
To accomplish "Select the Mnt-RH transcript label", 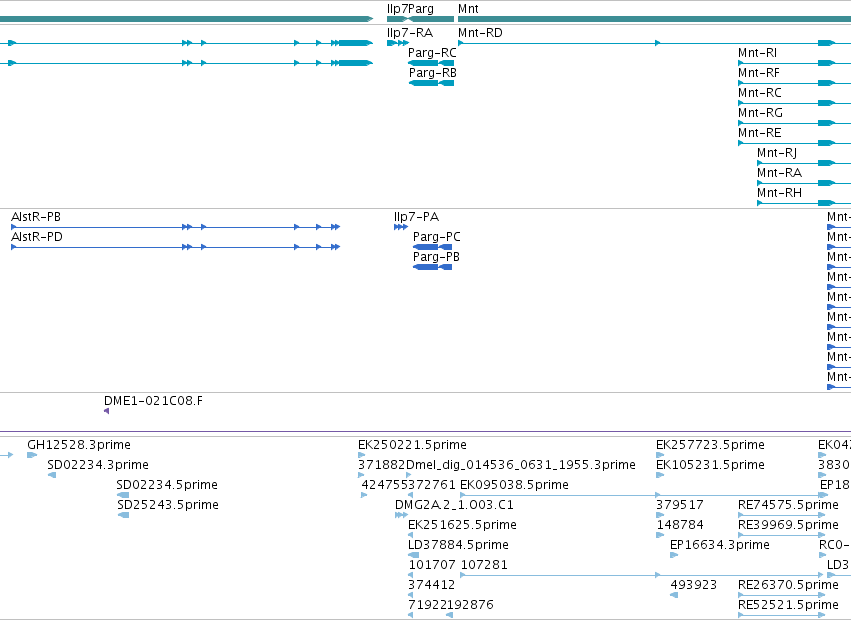I will [x=779, y=193].
